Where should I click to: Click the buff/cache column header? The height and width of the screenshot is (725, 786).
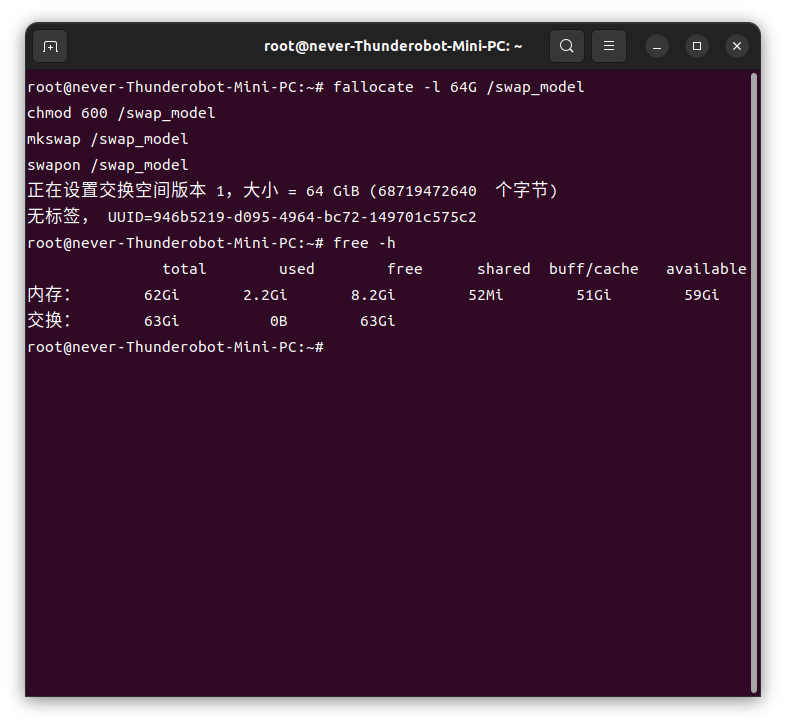[x=594, y=269]
